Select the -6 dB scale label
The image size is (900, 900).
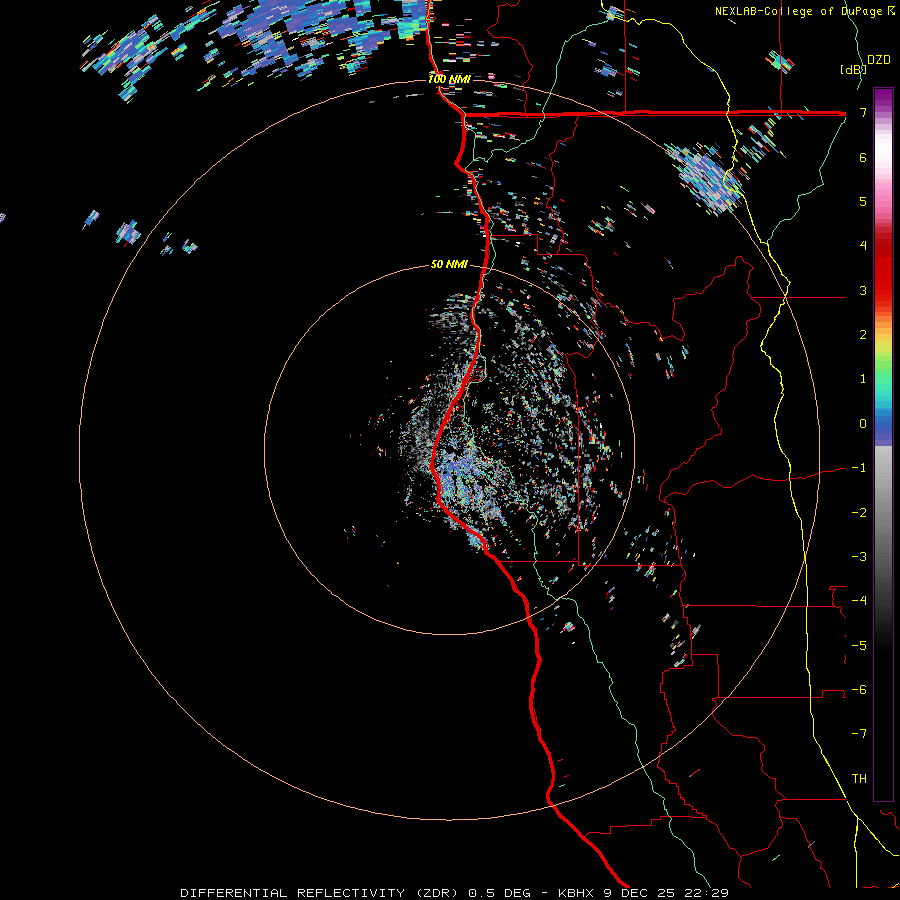click(859, 690)
